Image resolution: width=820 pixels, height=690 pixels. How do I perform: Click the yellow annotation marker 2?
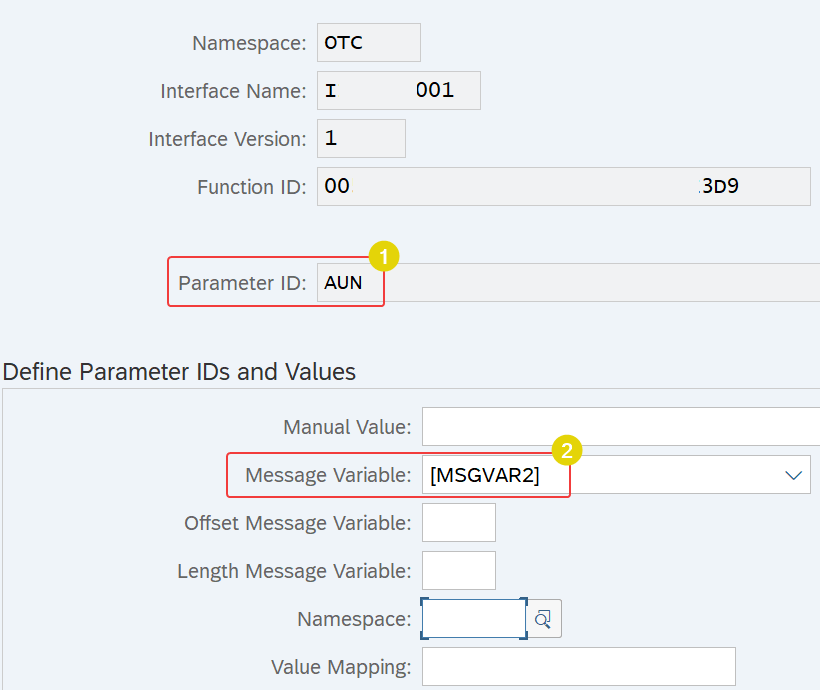(x=567, y=450)
